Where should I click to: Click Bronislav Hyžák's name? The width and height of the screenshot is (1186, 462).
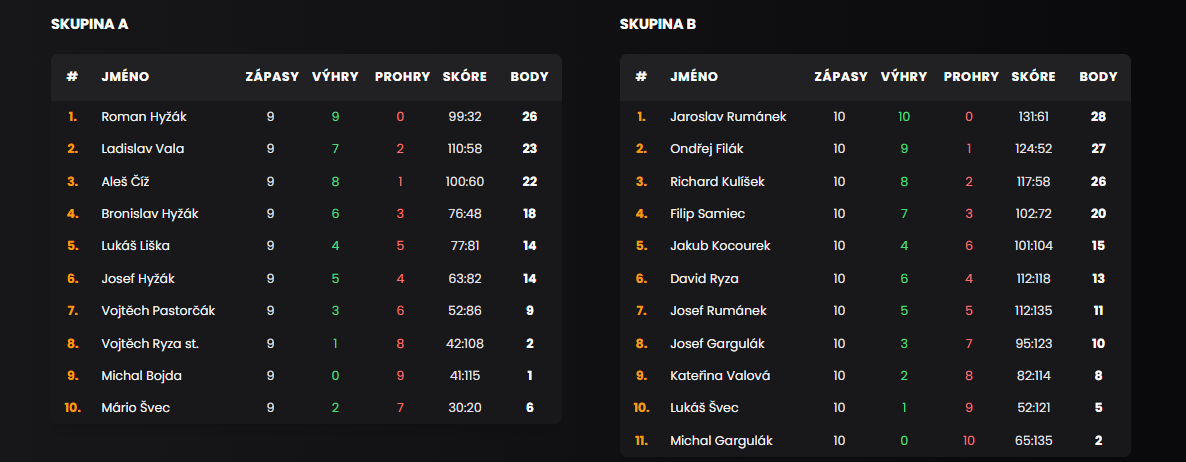[149, 214]
